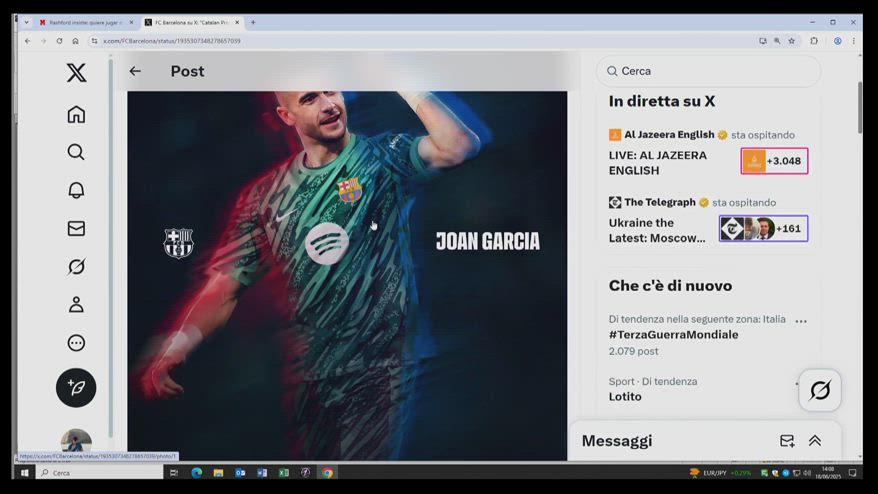The image size is (878, 494).
Task: Start new message in Messaggi drawer
Action: point(787,441)
